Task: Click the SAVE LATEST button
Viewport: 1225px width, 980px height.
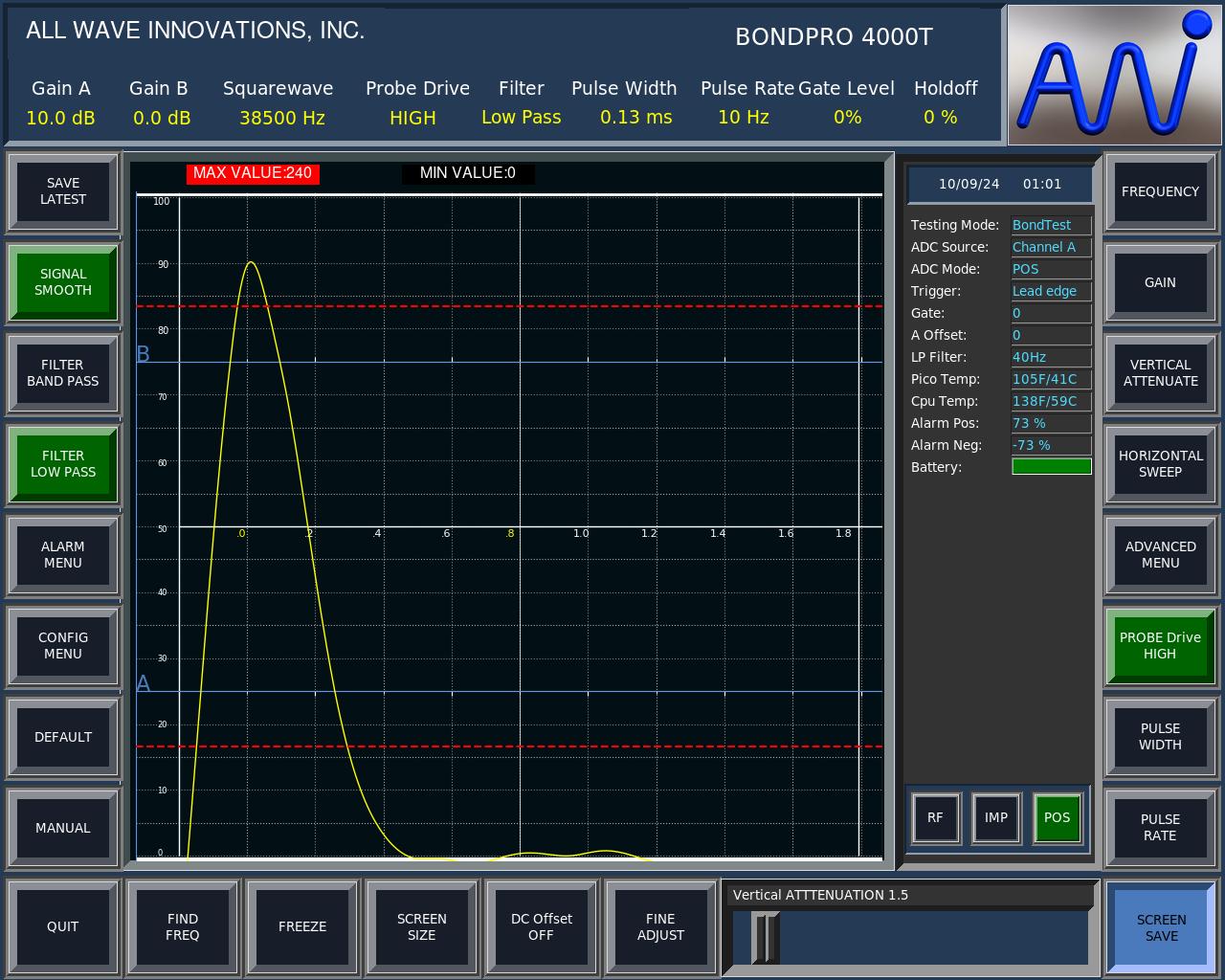Action: tap(63, 191)
